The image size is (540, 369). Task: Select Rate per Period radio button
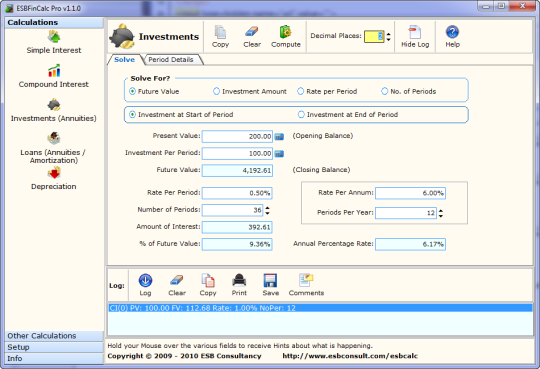tap(301, 92)
